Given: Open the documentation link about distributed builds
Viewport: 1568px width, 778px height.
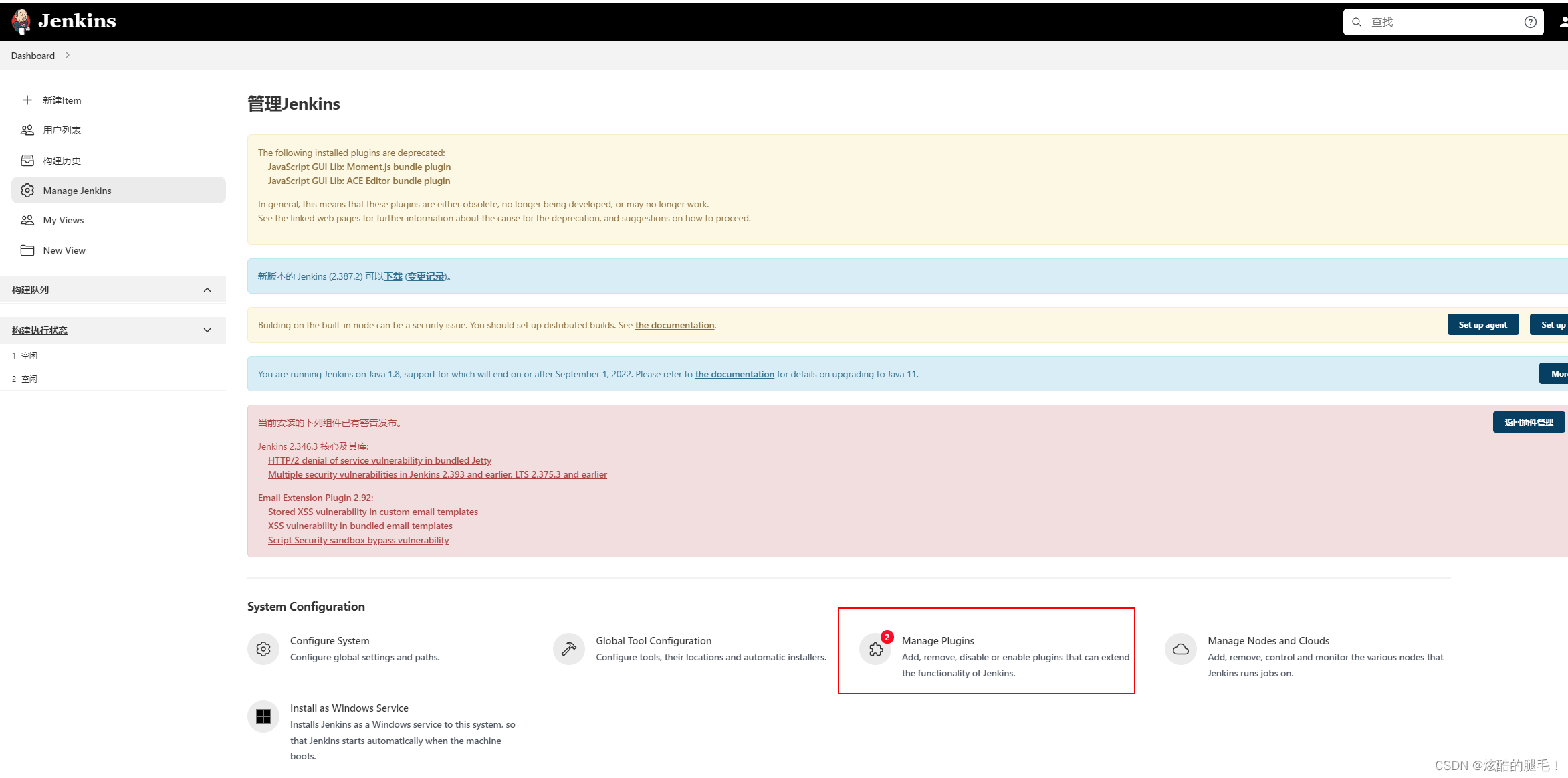Looking at the screenshot, I should coord(675,325).
